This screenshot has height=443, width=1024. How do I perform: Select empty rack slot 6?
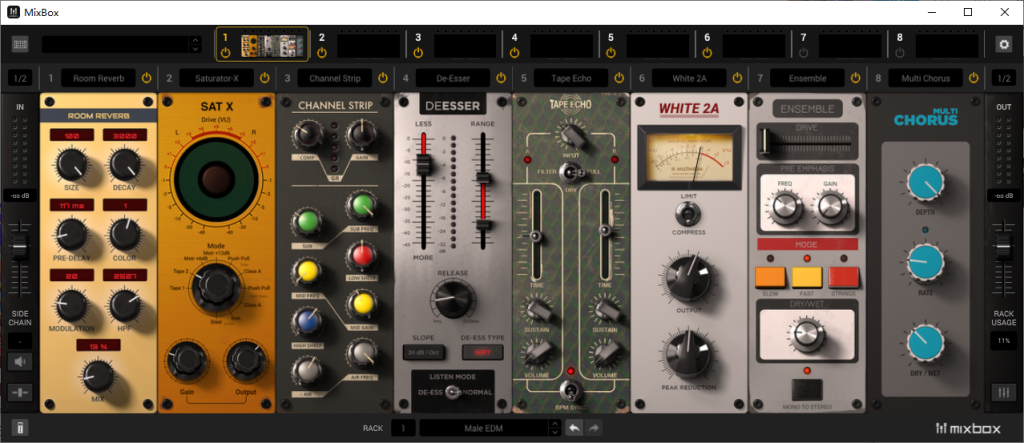point(754,46)
